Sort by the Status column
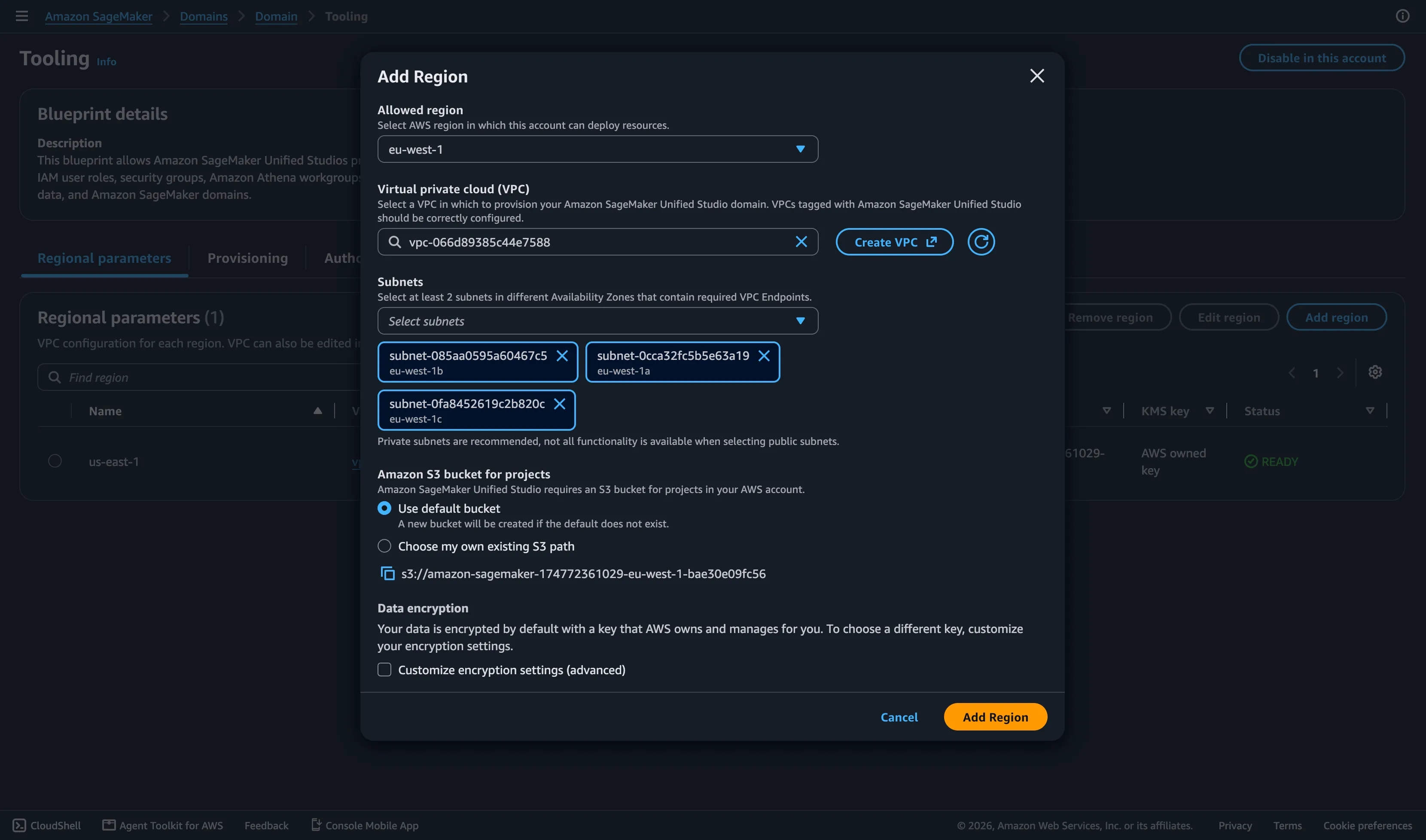Screen dimensions: 1426x840 1369,411
